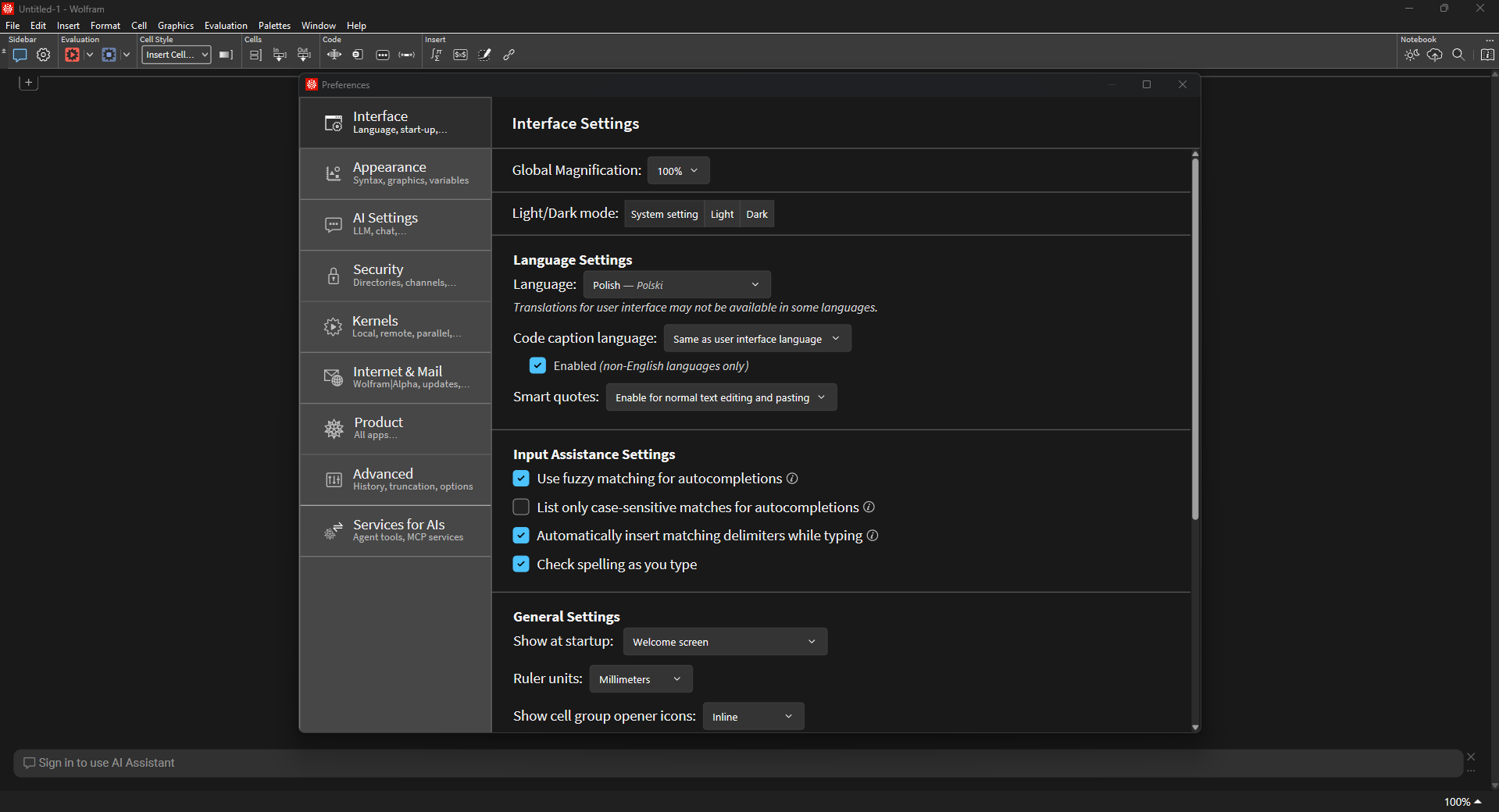
Task: Click the Preferences panel vertical scrollbar
Action: pyautogui.click(x=1195, y=340)
